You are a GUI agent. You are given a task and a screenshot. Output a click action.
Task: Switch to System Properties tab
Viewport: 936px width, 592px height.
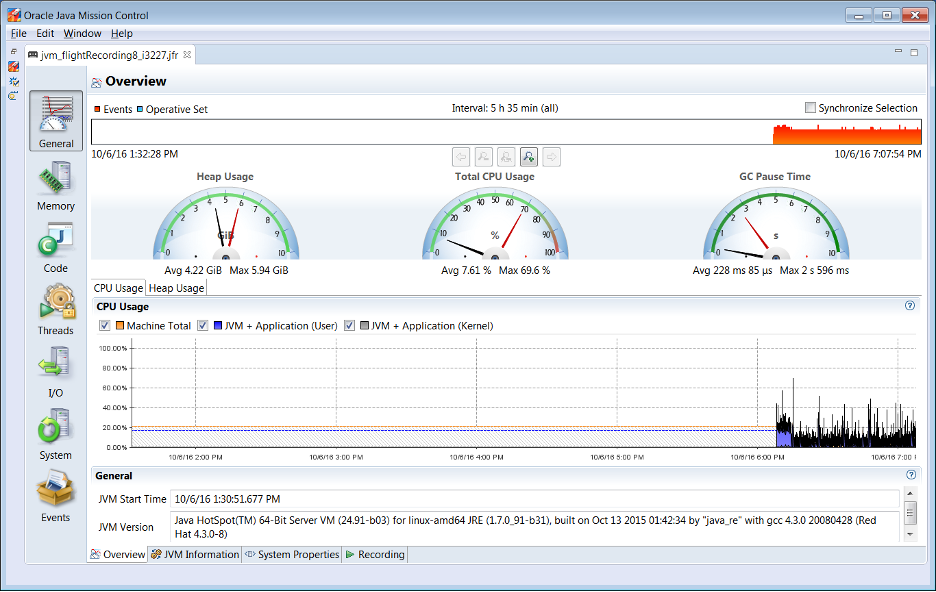(x=292, y=554)
